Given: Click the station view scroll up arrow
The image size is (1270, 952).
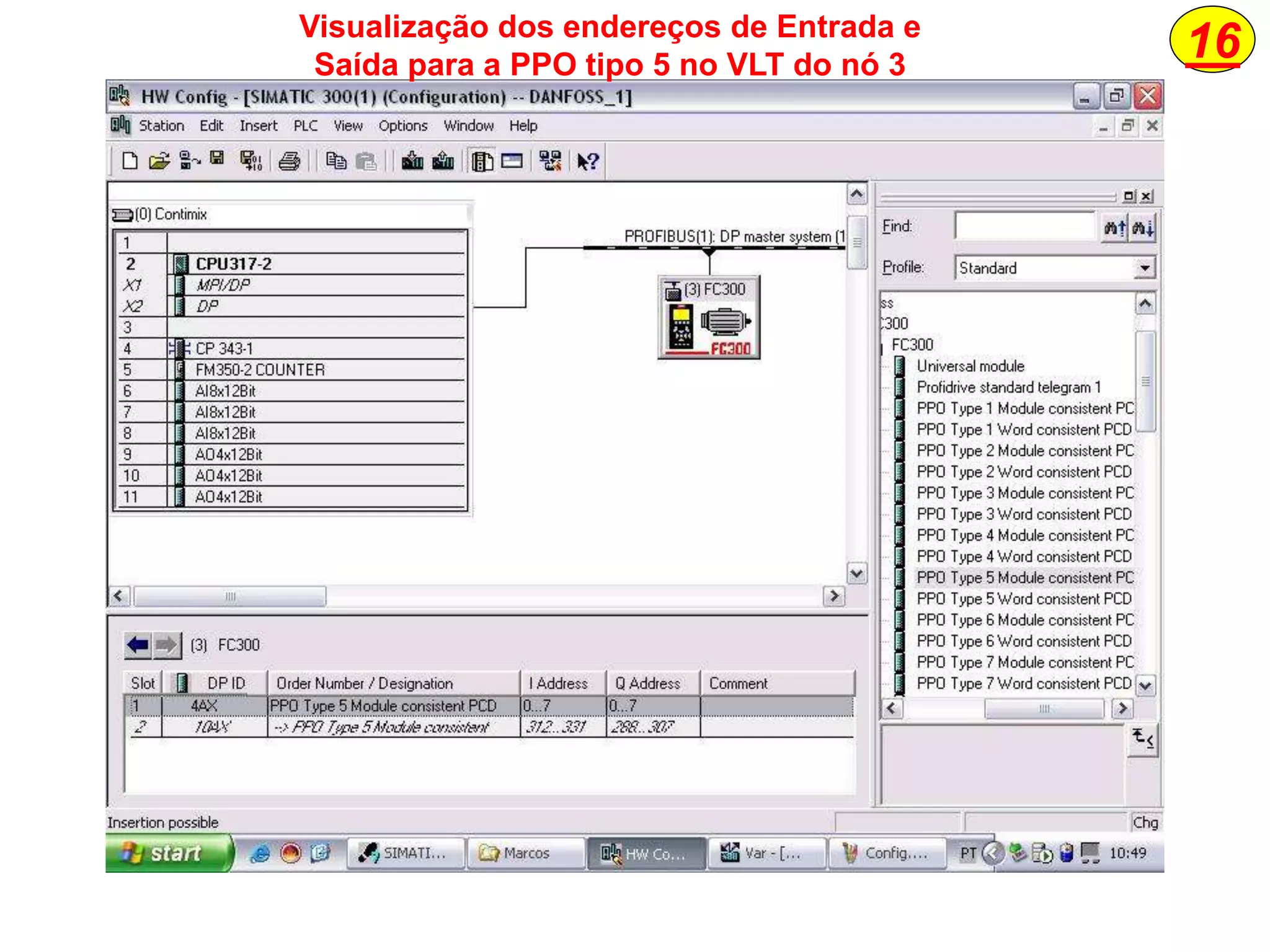Looking at the screenshot, I should coord(856,195).
